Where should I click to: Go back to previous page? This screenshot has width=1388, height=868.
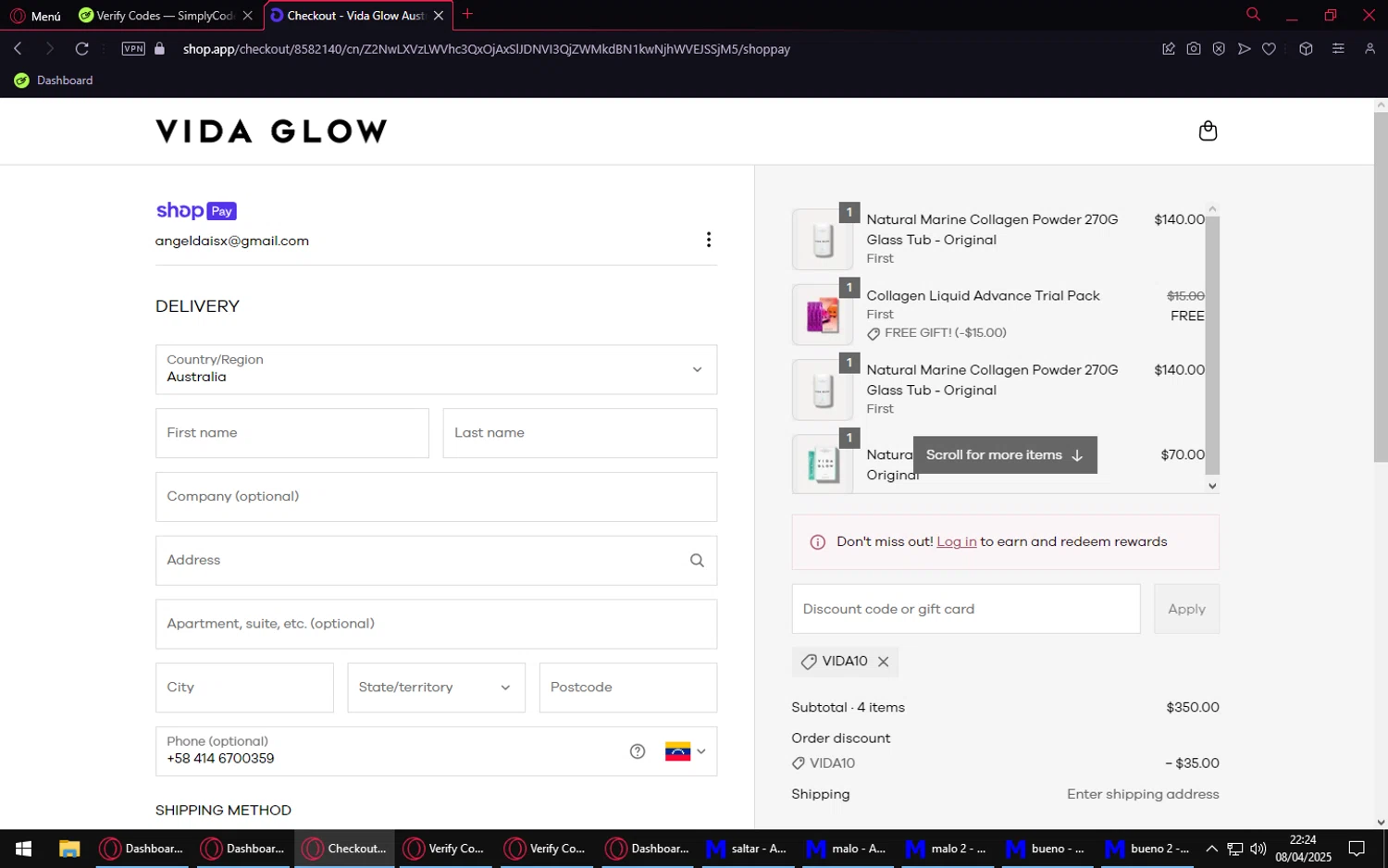[18, 49]
